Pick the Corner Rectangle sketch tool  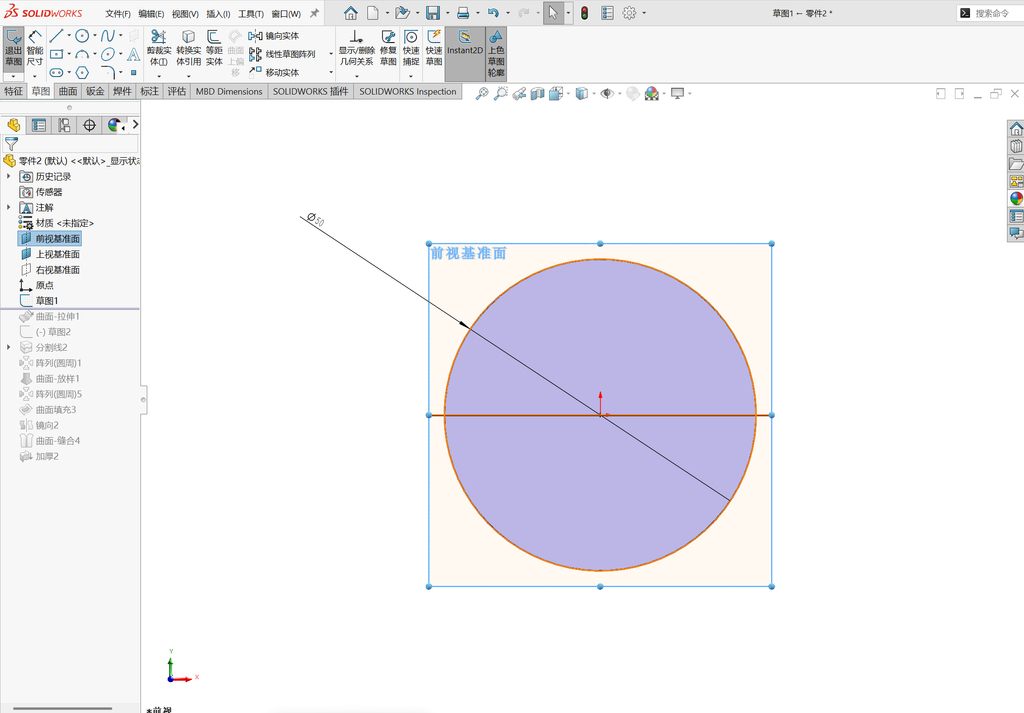[x=57, y=54]
